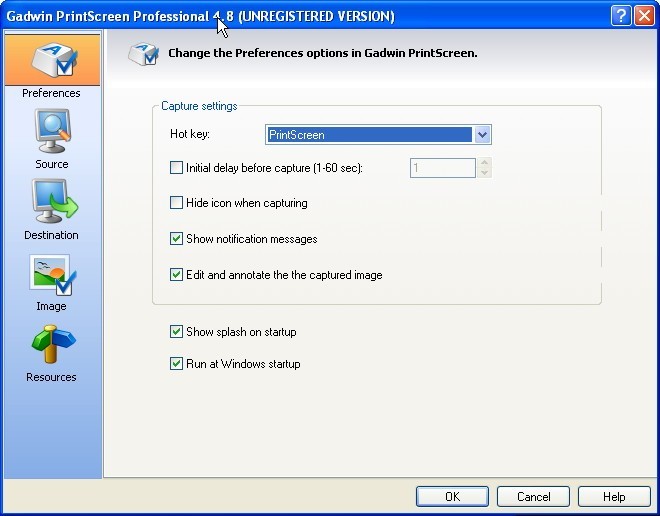This screenshot has height=516, width=660.
Task: Click the Change the Preferences options heading
Action: [323, 53]
